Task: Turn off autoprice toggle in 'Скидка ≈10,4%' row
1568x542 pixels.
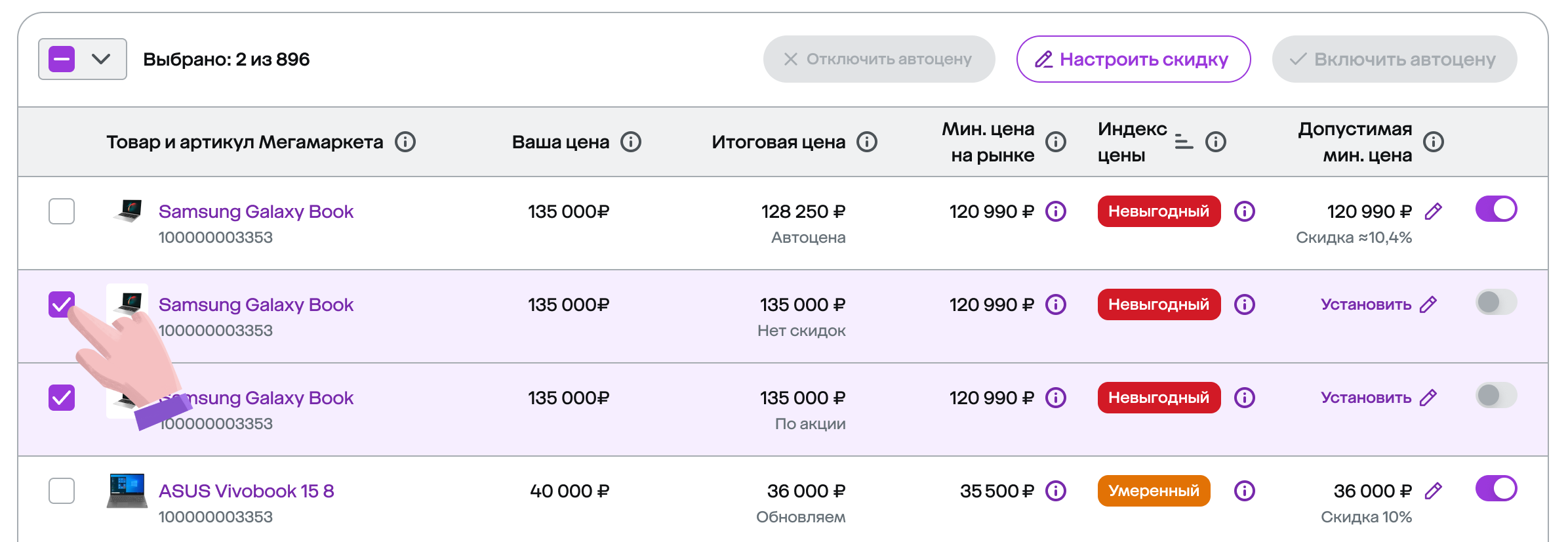Action: tap(1497, 209)
